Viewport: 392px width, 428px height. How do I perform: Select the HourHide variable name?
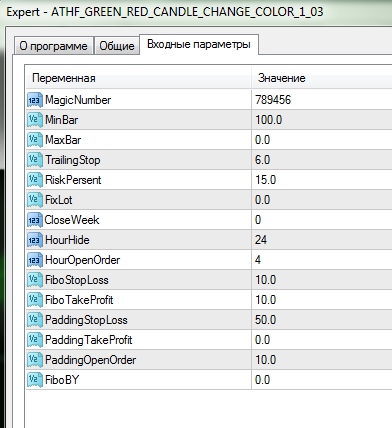[x=67, y=240]
